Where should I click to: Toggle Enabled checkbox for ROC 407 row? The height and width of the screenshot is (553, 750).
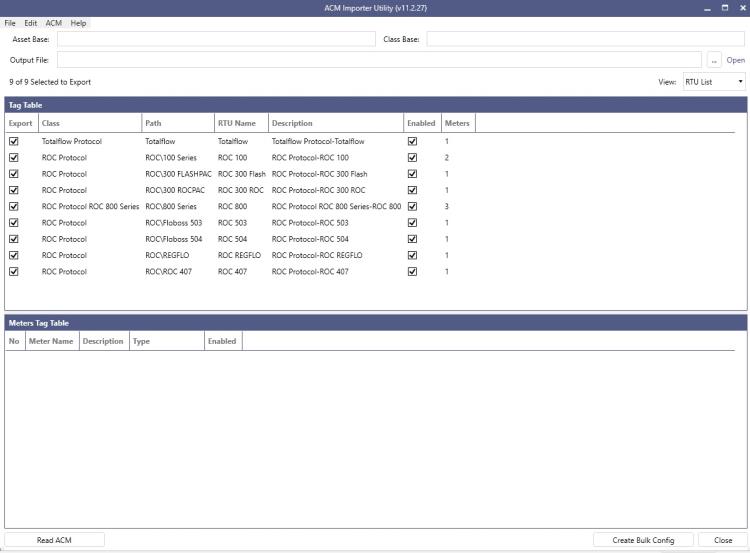[412, 272]
